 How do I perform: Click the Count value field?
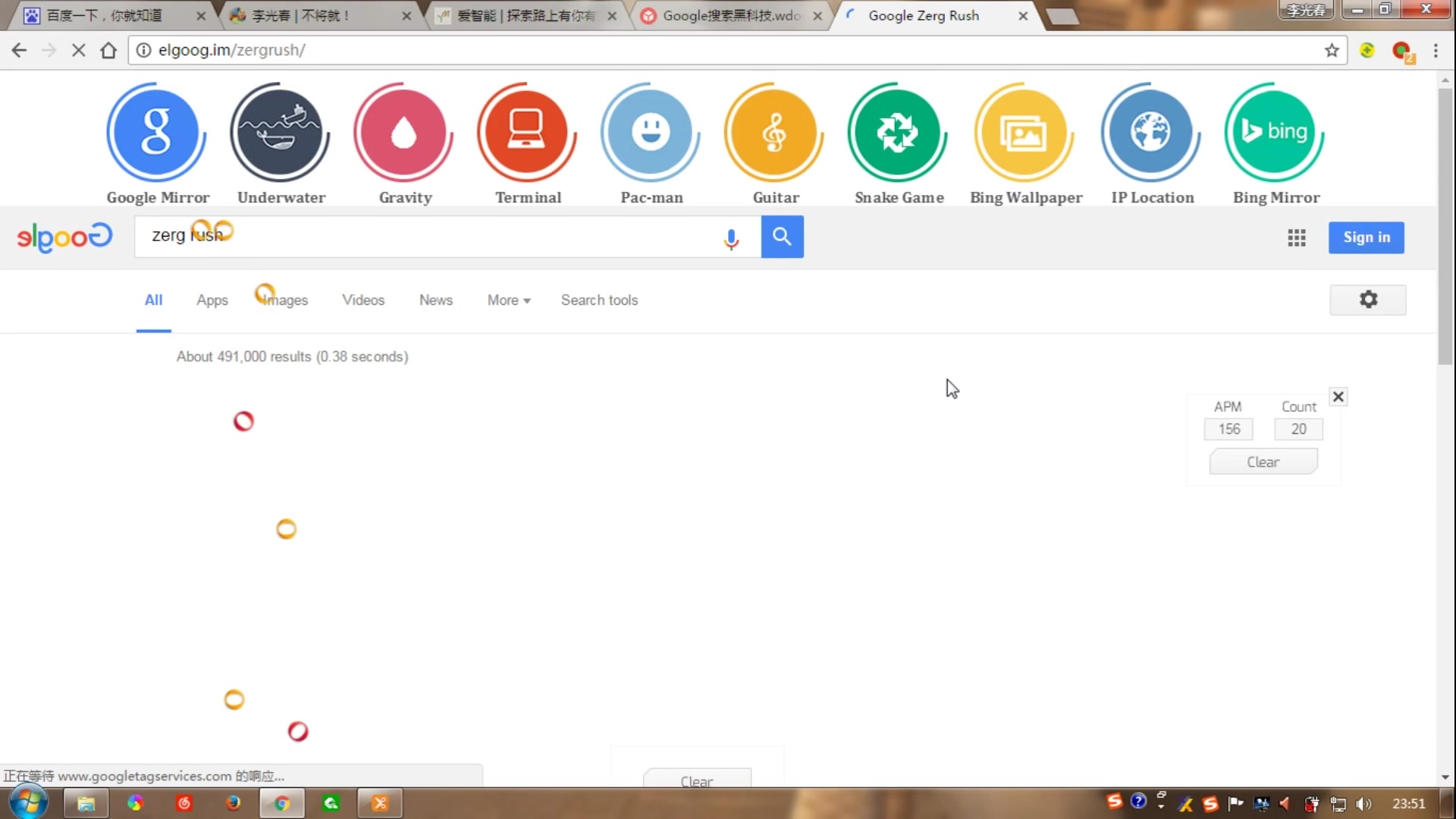[1298, 429]
